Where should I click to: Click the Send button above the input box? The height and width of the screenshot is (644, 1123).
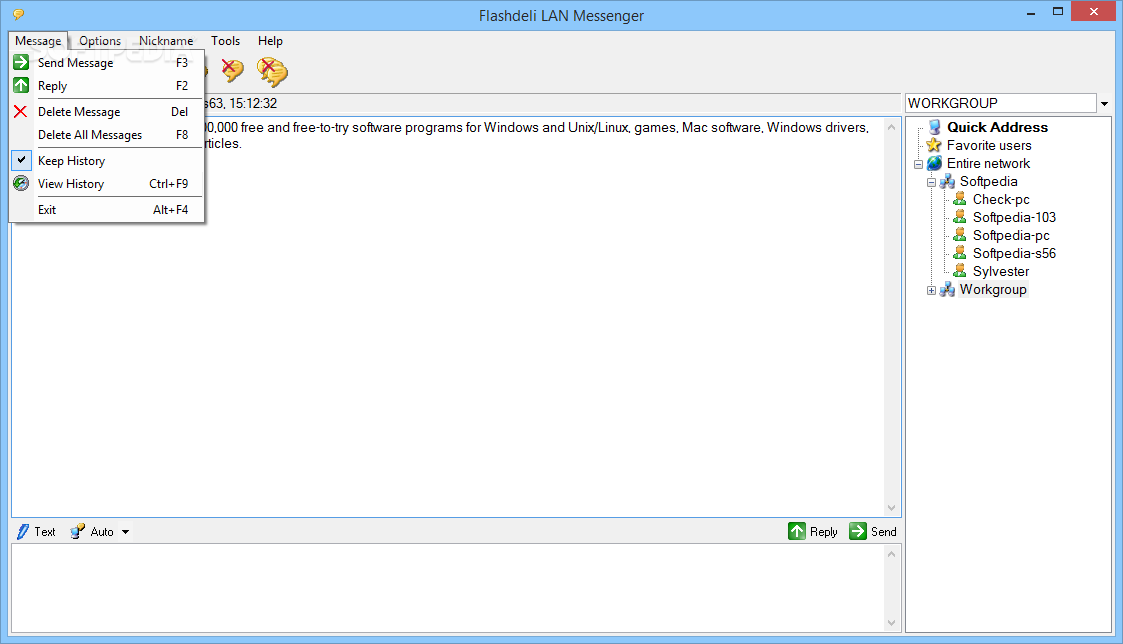872,532
